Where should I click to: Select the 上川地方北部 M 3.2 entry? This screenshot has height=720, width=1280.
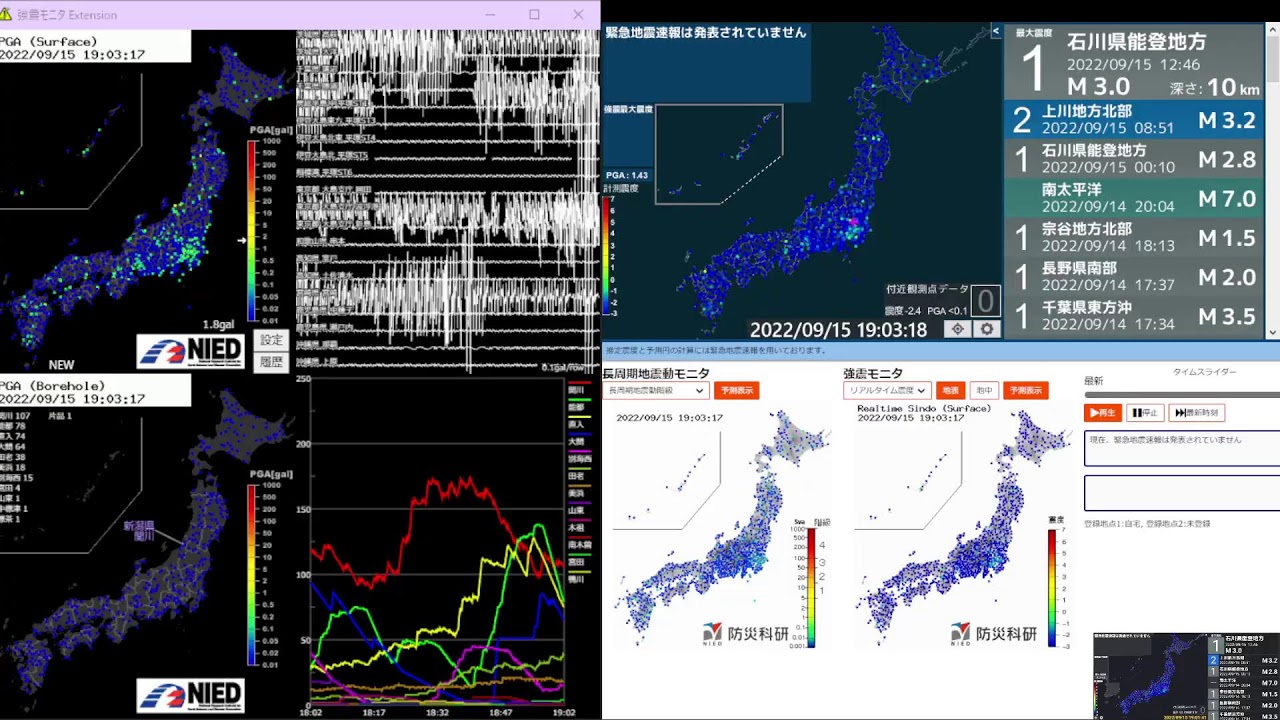(1134, 120)
